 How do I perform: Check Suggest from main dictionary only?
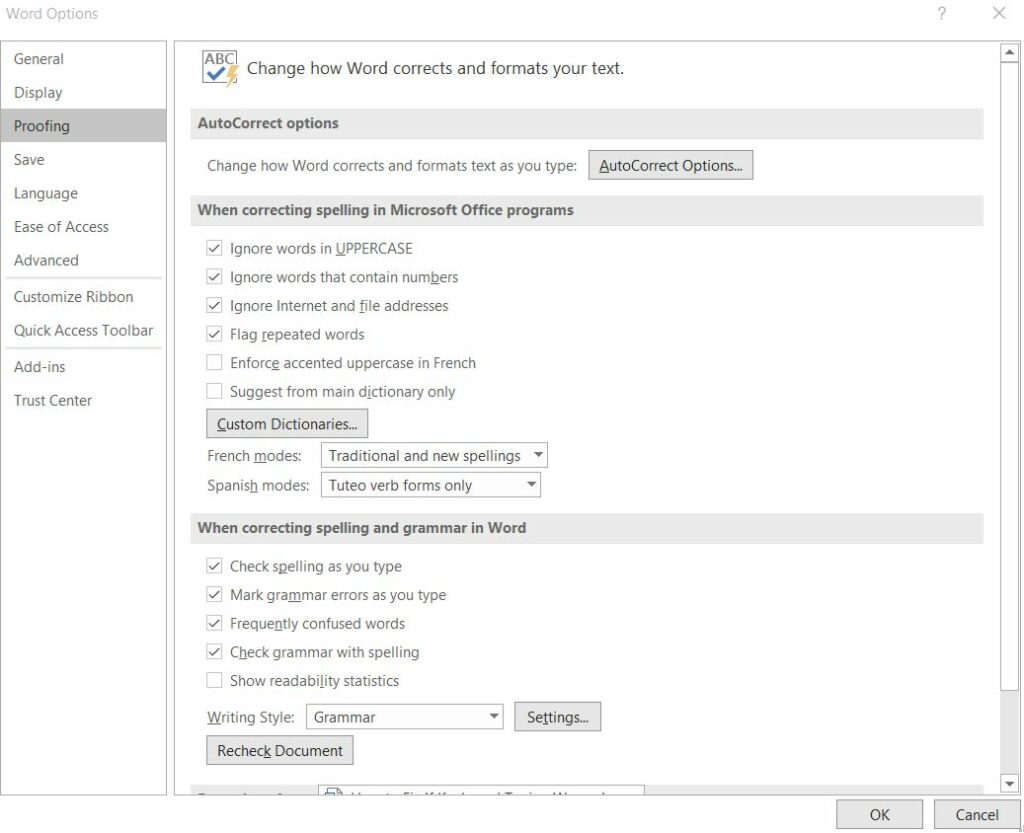click(214, 391)
